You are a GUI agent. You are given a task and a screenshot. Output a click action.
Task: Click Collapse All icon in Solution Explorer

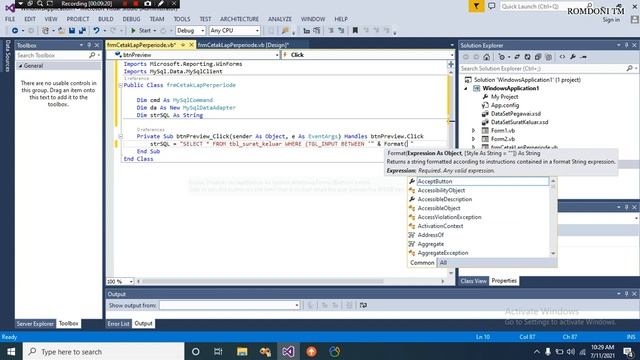click(x=538, y=57)
